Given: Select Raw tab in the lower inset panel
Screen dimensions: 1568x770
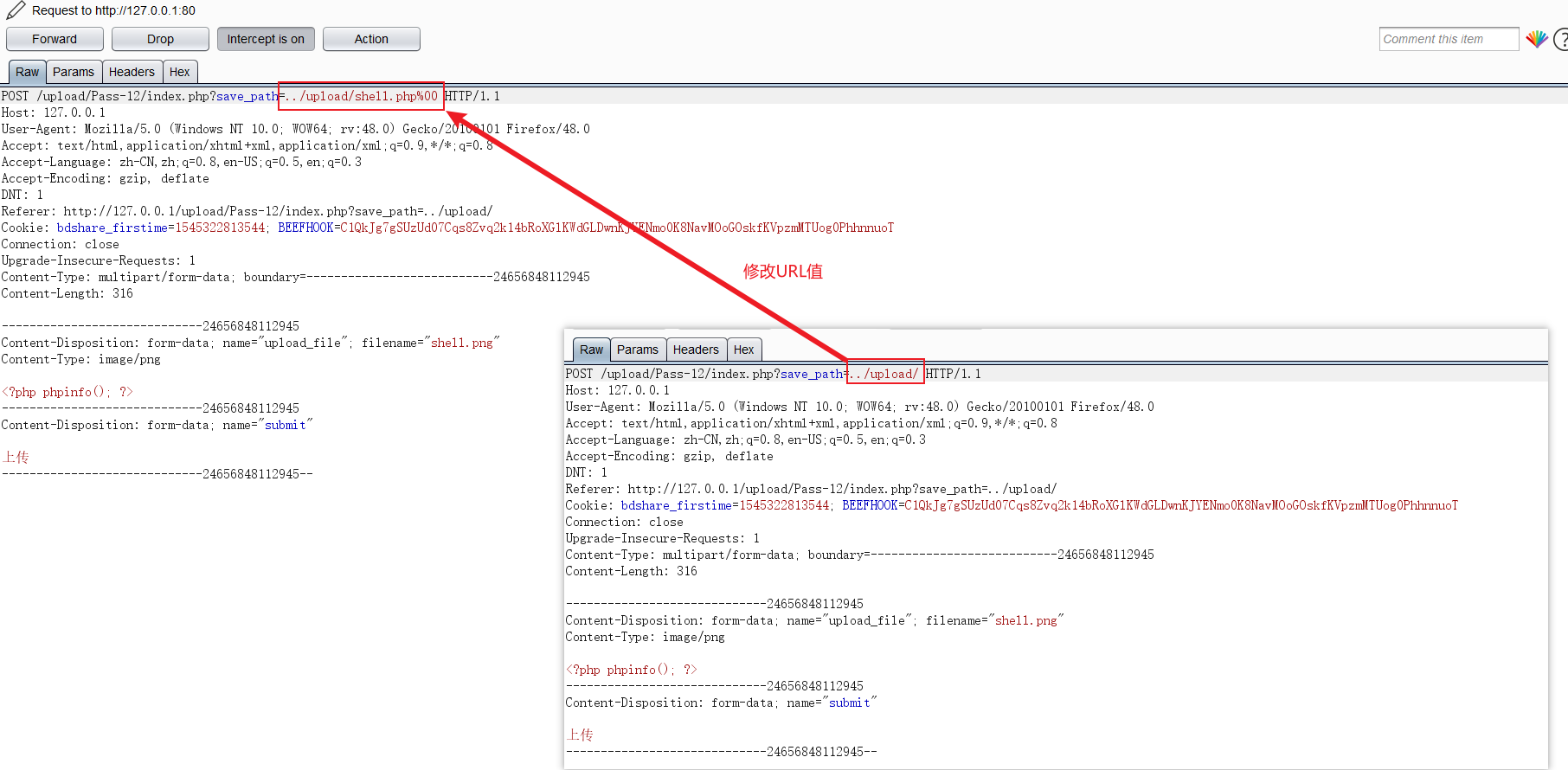Looking at the screenshot, I should [x=591, y=350].
